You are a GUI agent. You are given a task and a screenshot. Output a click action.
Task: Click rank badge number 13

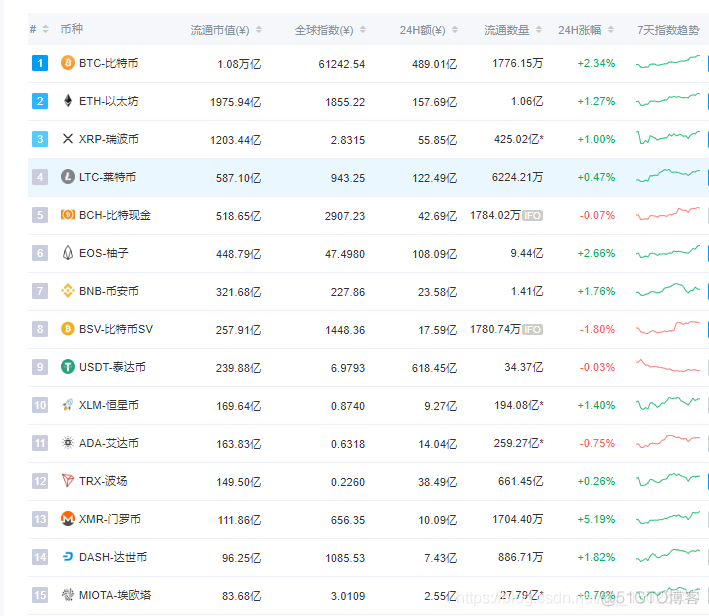[40, 519]
